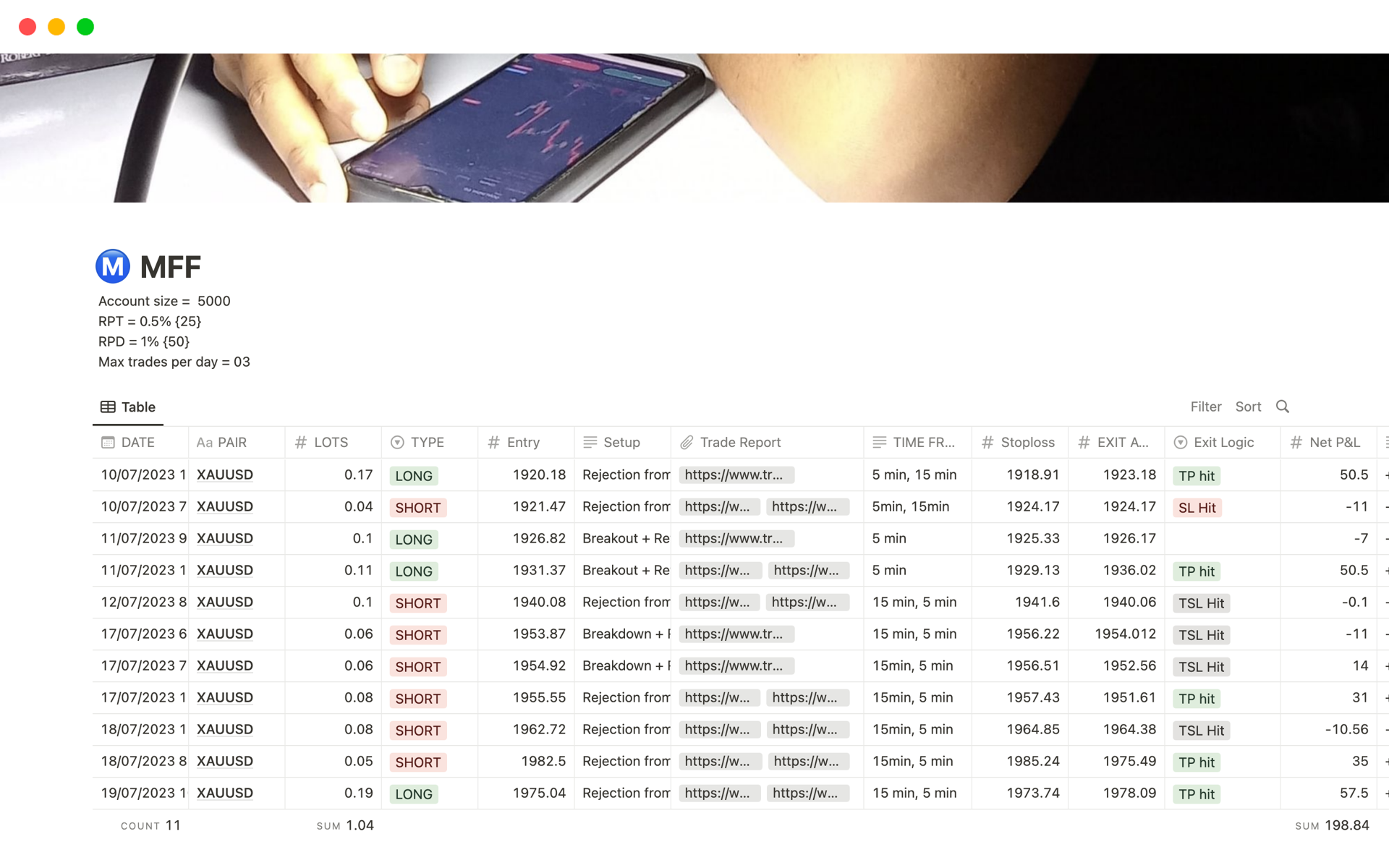1389x868 pixels.
Task: Click the second trade report link row 2
Action: pos(805,507)
